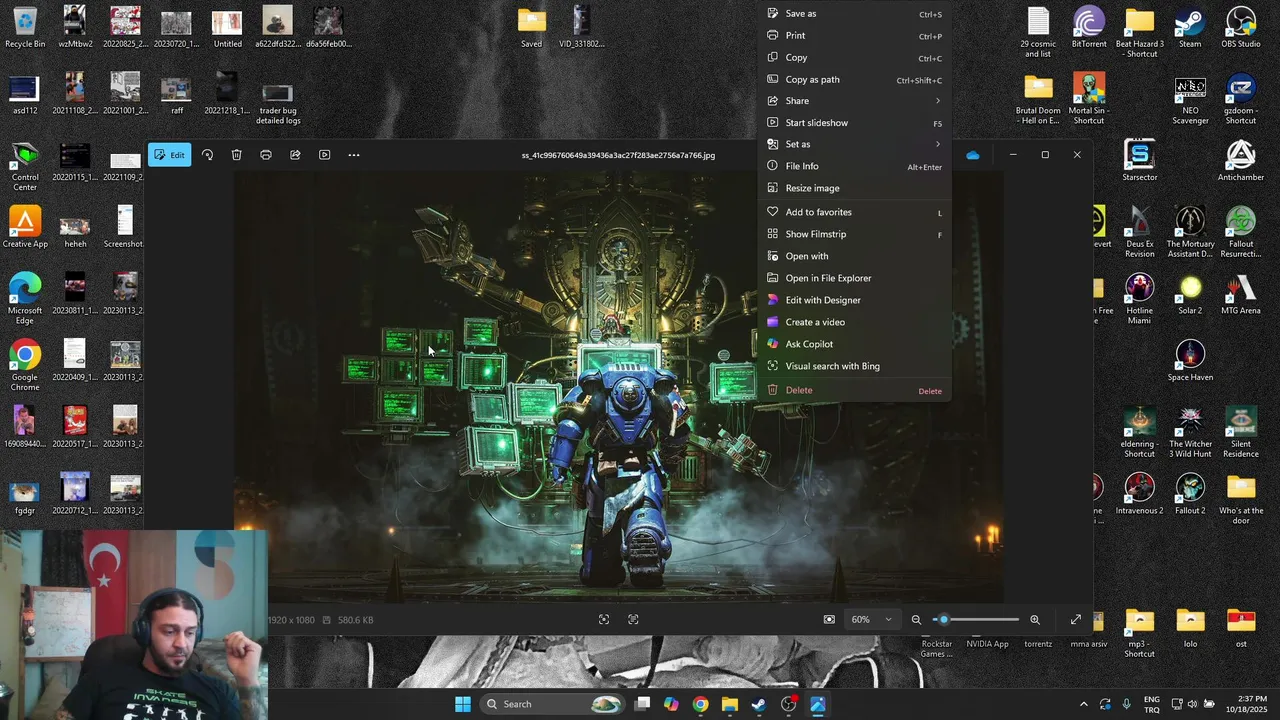The width and height of the screenshot is (1280, 720).
Task: Choose Delete in the context menu
Action: click(854, 390)
